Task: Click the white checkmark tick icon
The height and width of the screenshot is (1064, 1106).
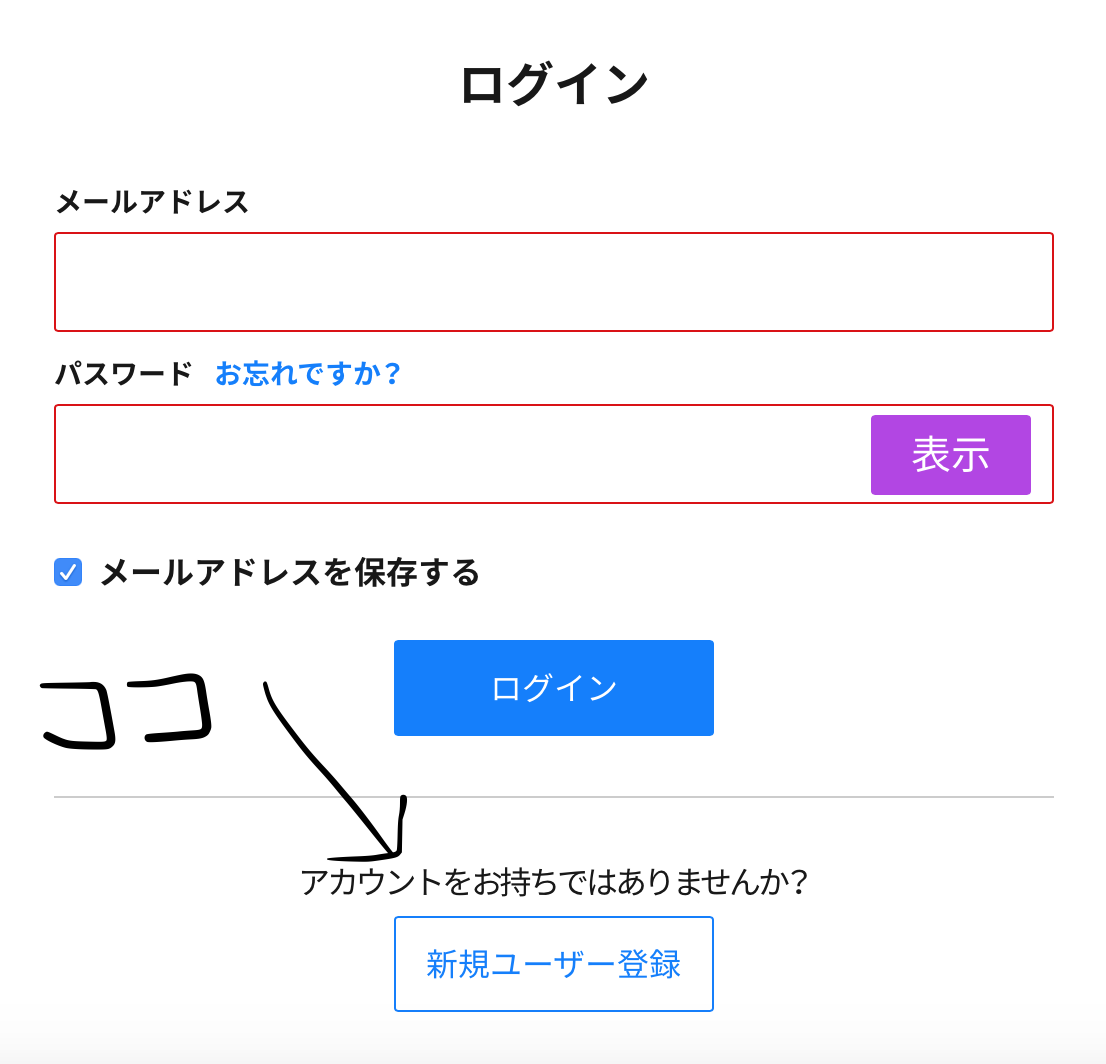Action: [68, 572]
